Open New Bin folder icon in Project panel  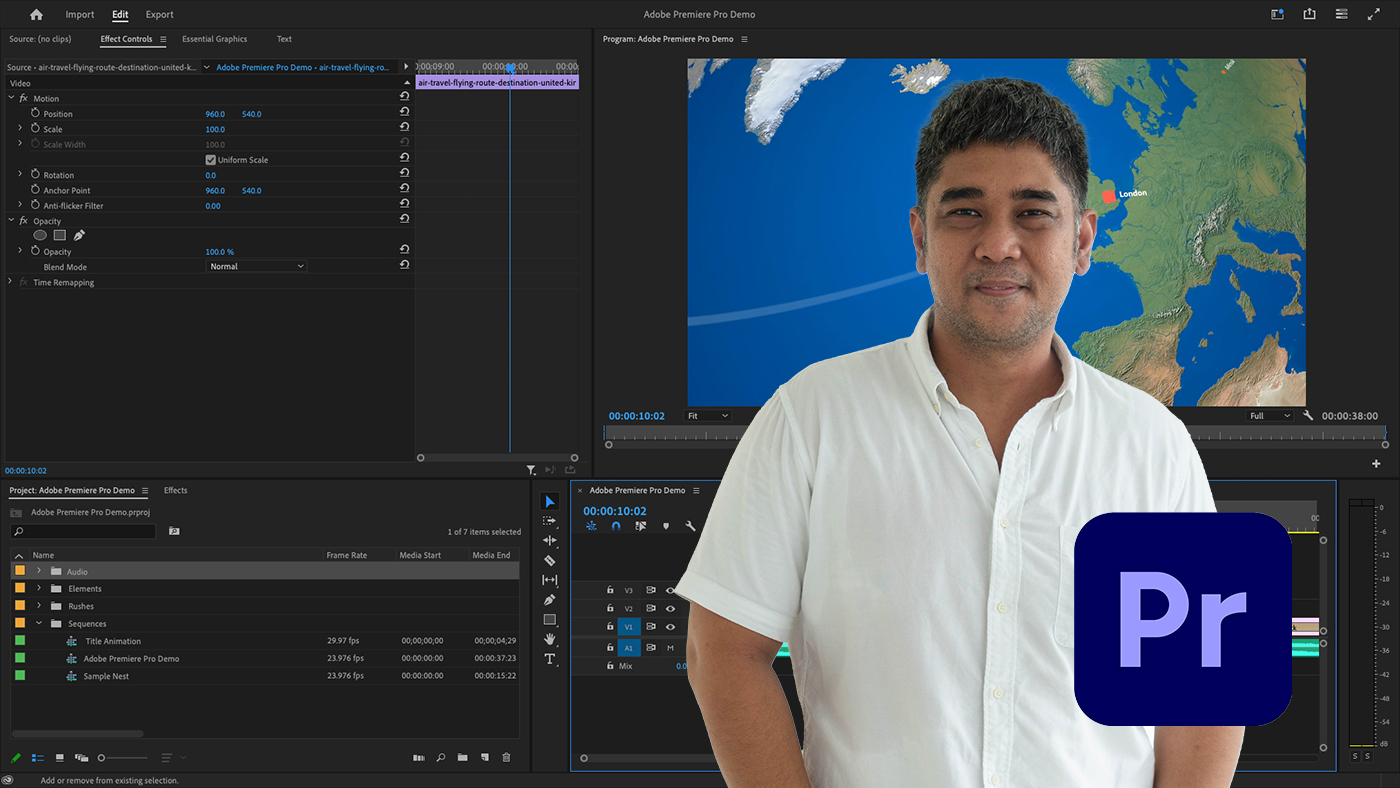click(x=463, y=758)
